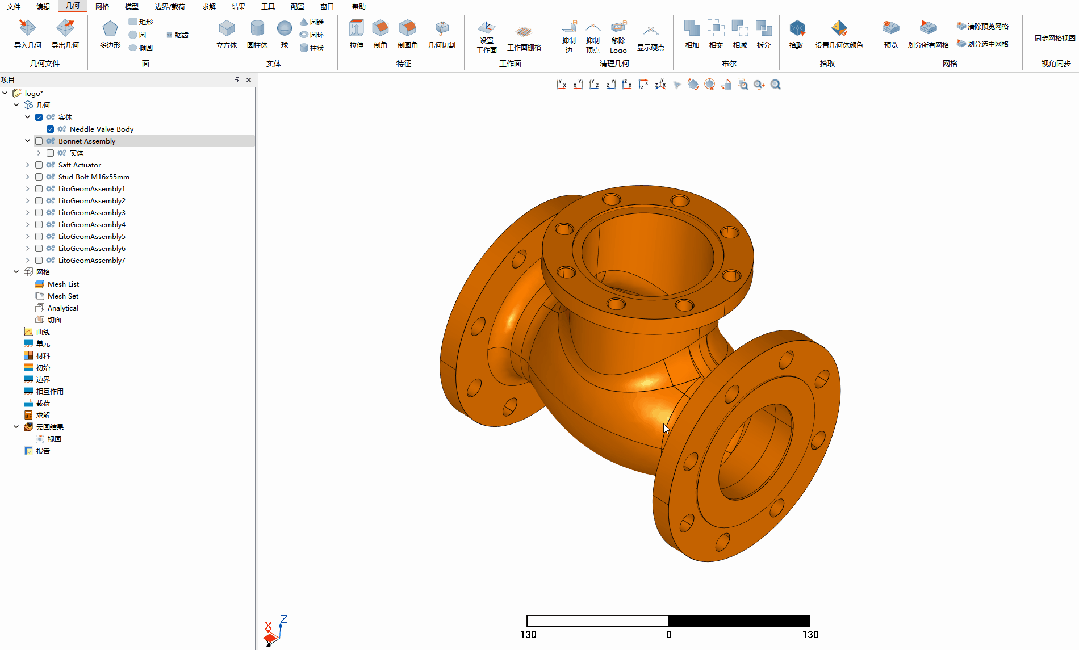Viewport: 1079px width, 650px height.
Task: Select the Analytical tree item
Action: click(63, 308)
